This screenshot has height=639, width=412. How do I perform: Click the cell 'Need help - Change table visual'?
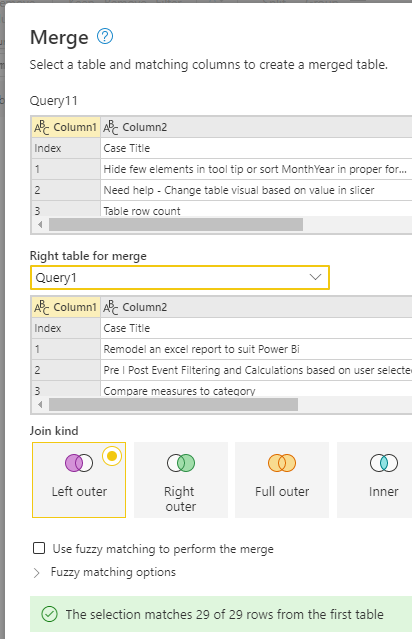(x=256, y=190)
